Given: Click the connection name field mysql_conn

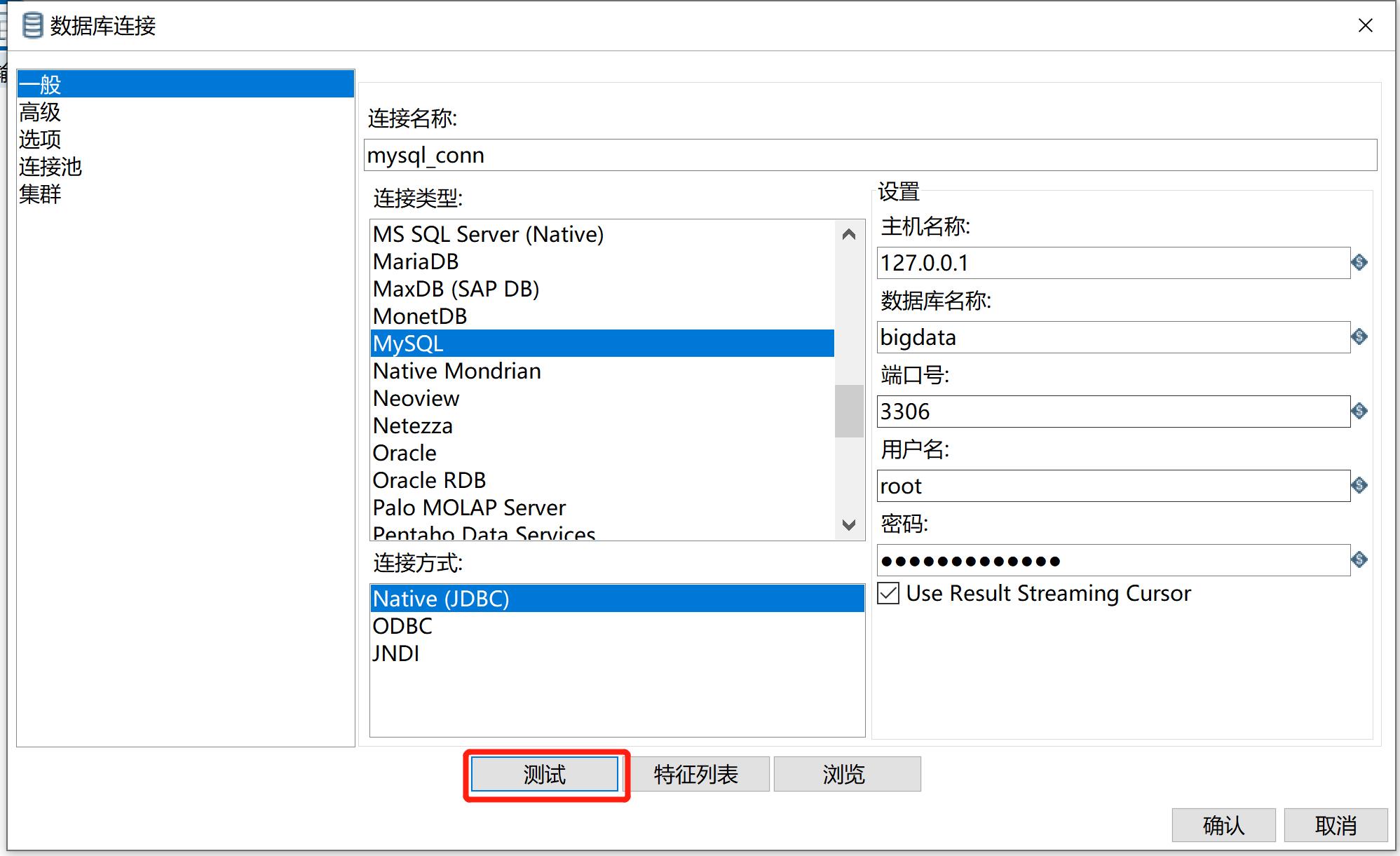Looking at the screenshot, I should click(x=871, y=155).
